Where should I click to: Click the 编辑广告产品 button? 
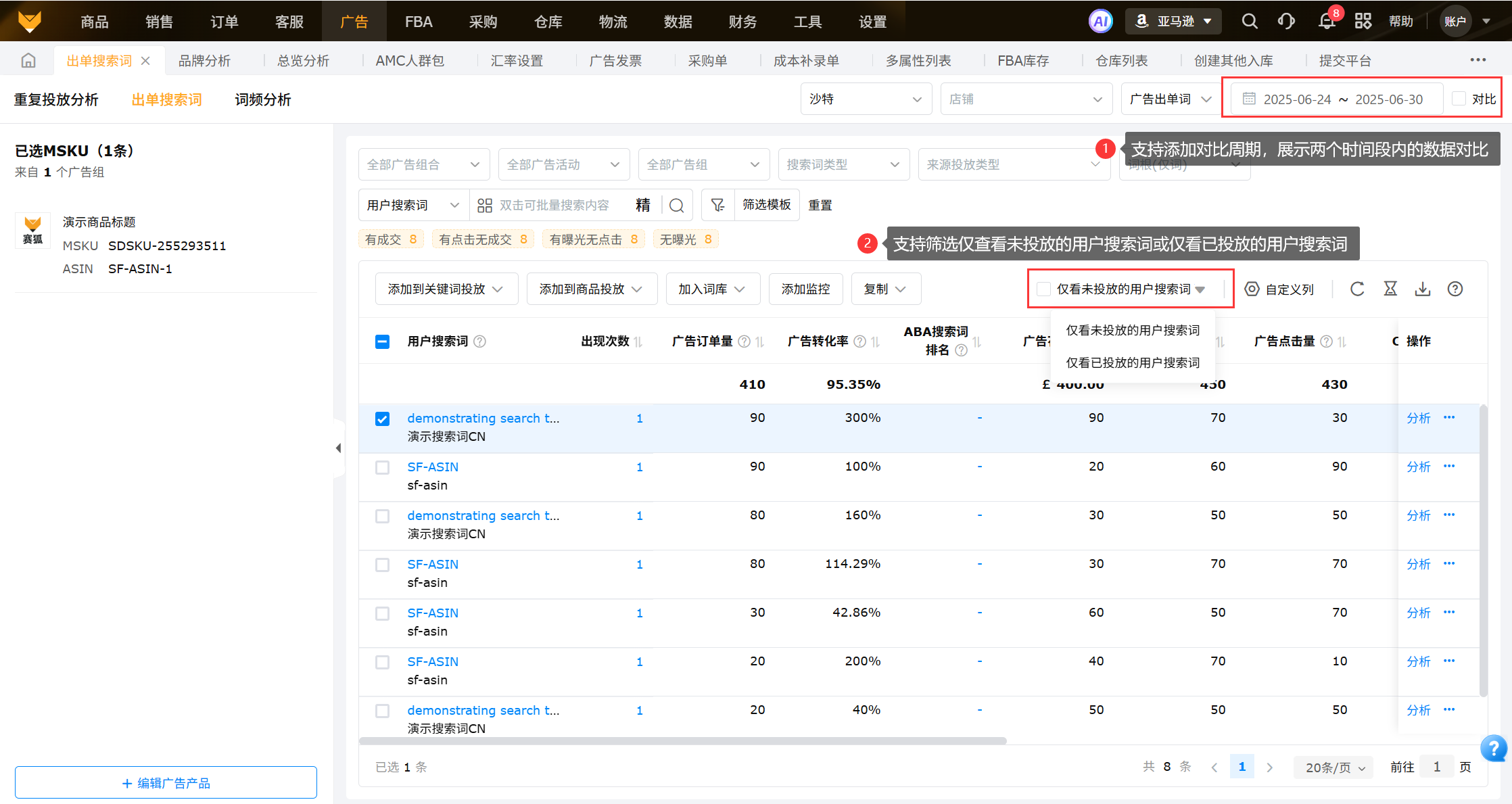pos(166,782)
